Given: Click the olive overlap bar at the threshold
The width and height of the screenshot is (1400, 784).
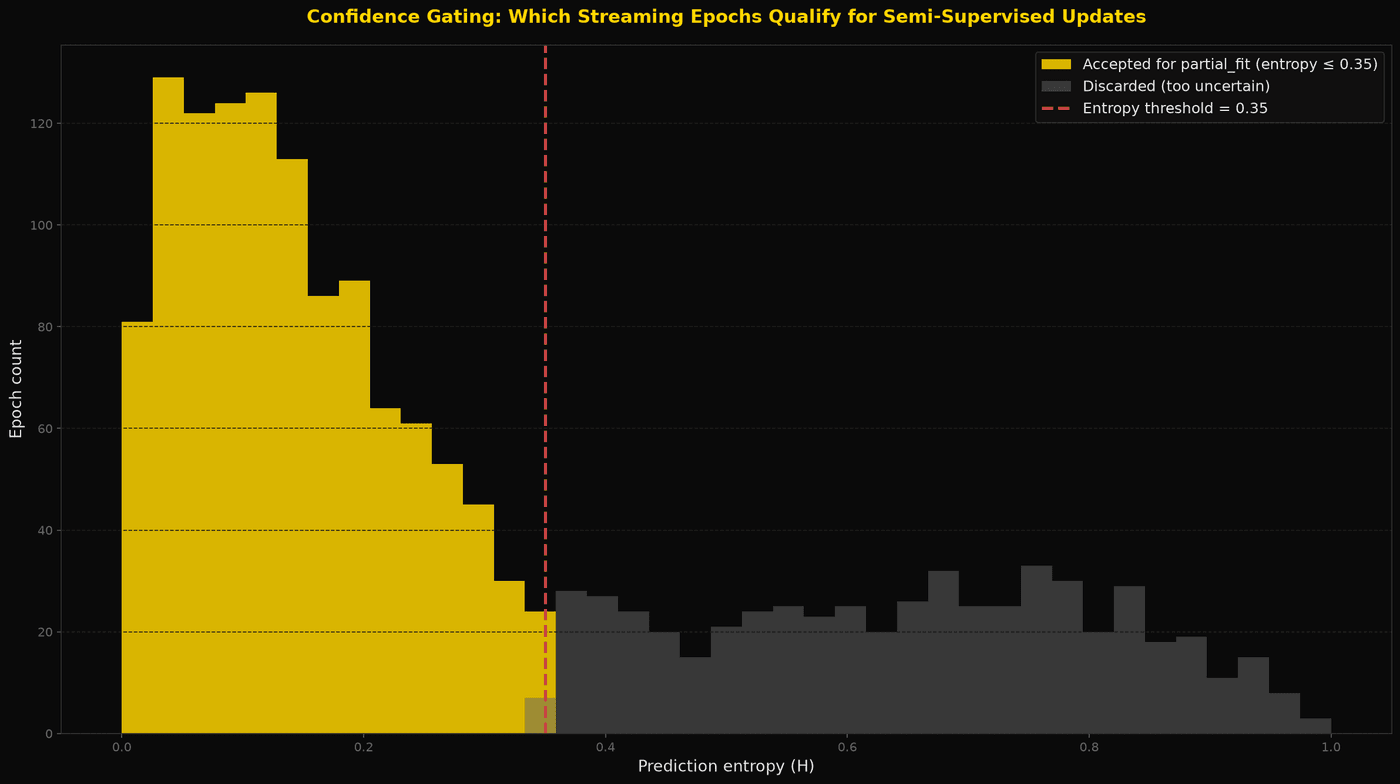Looking at the screenshot, I should pos(540,715).
